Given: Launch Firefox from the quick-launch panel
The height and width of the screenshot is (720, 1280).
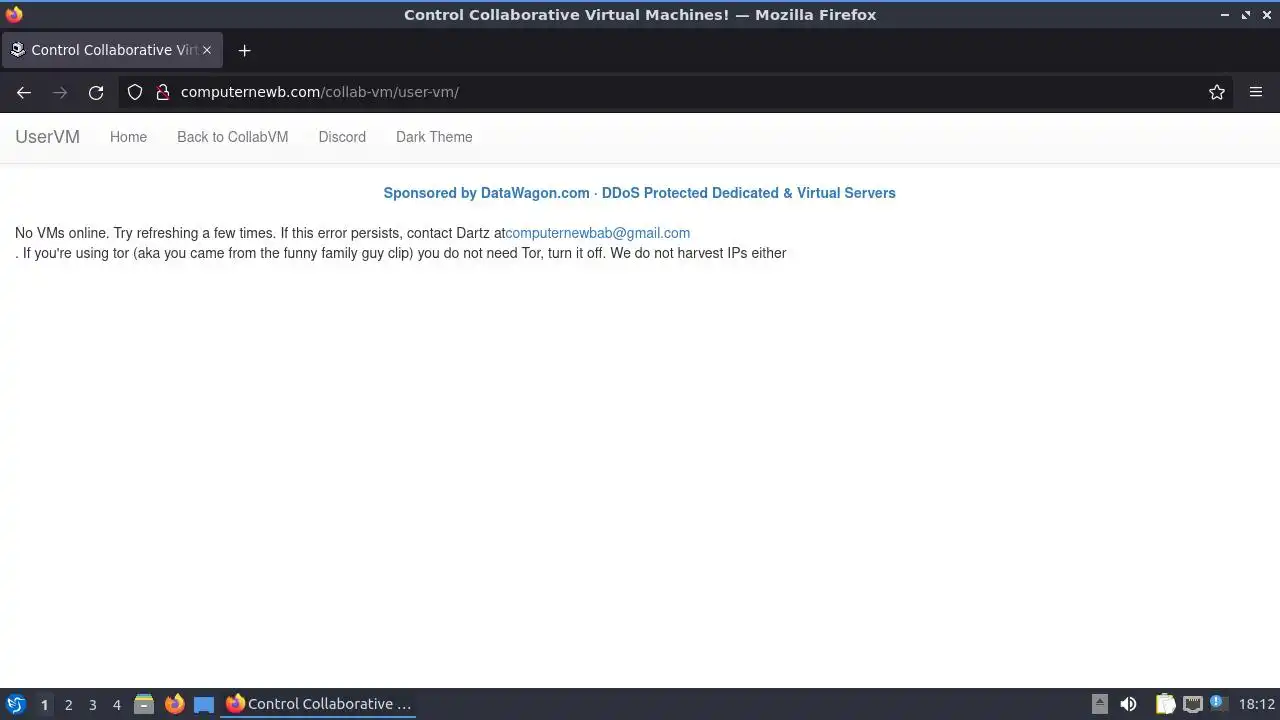Looking at the screenshot, I should tap(174, 704).
